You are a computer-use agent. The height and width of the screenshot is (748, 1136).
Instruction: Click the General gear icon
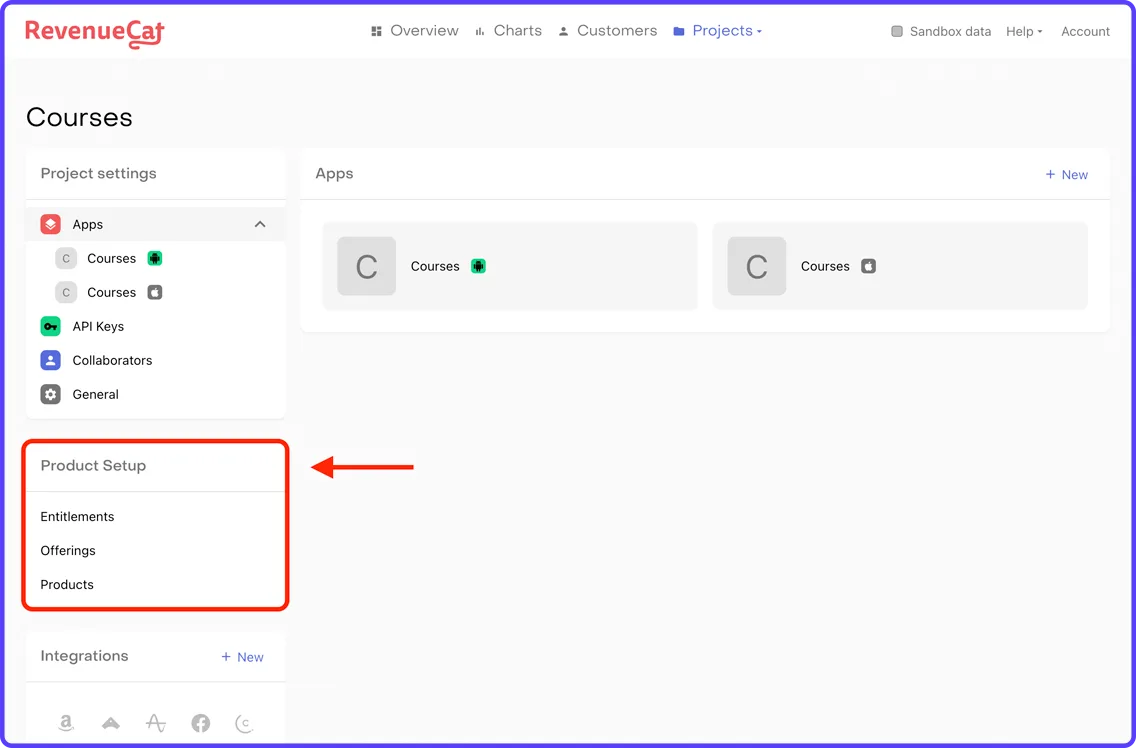click(x=51, y=395)
